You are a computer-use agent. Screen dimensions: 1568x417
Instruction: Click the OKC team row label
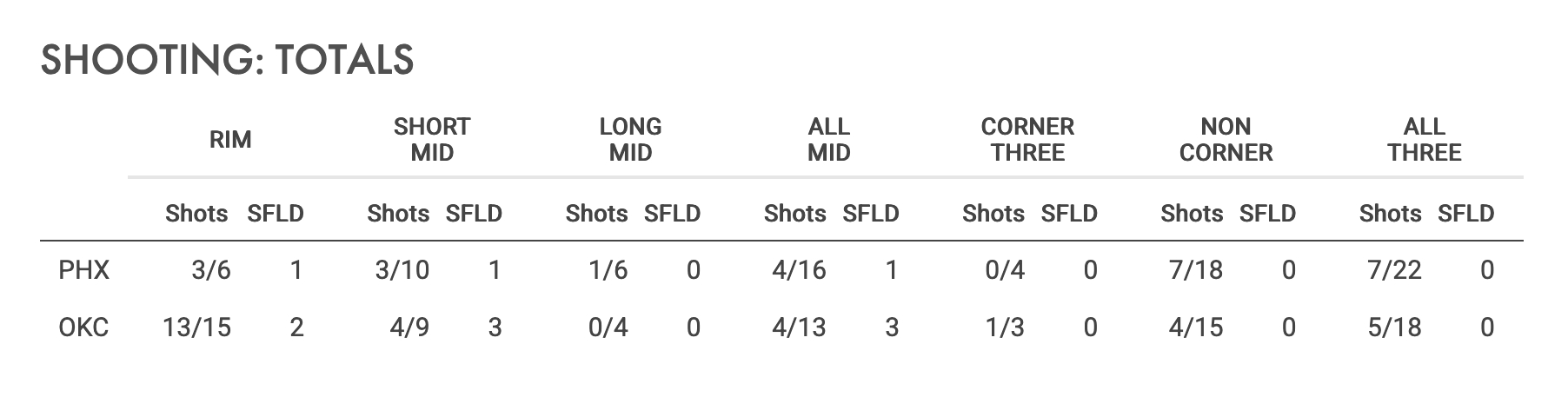click(x=83, y=328)
